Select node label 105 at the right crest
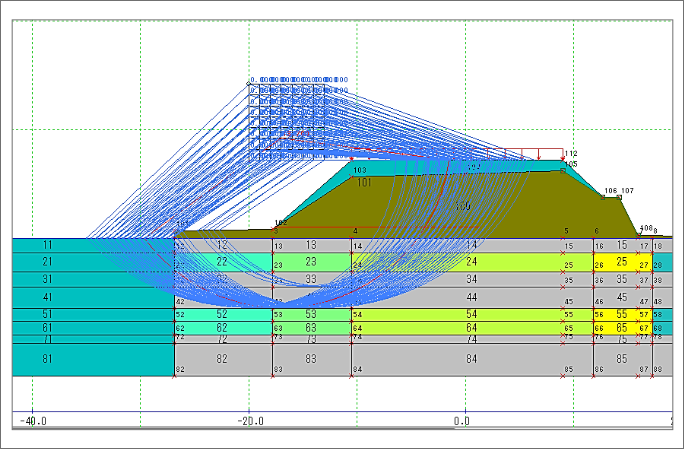 coord(571,164)
